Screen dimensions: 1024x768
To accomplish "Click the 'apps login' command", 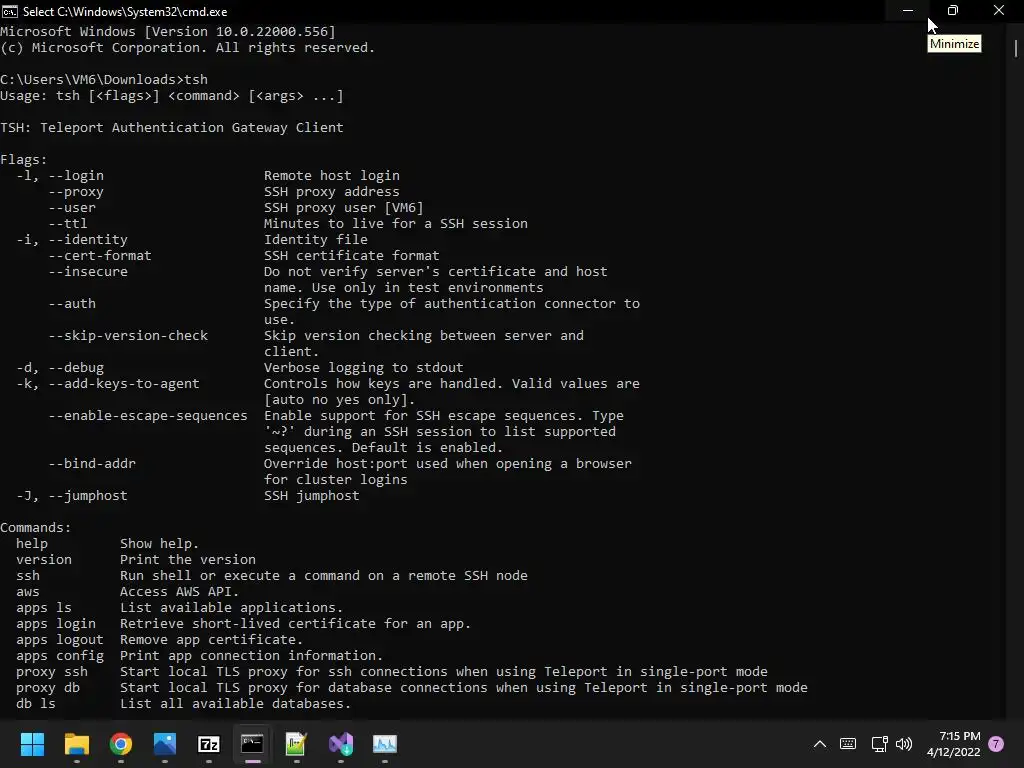I will (56, 624).
